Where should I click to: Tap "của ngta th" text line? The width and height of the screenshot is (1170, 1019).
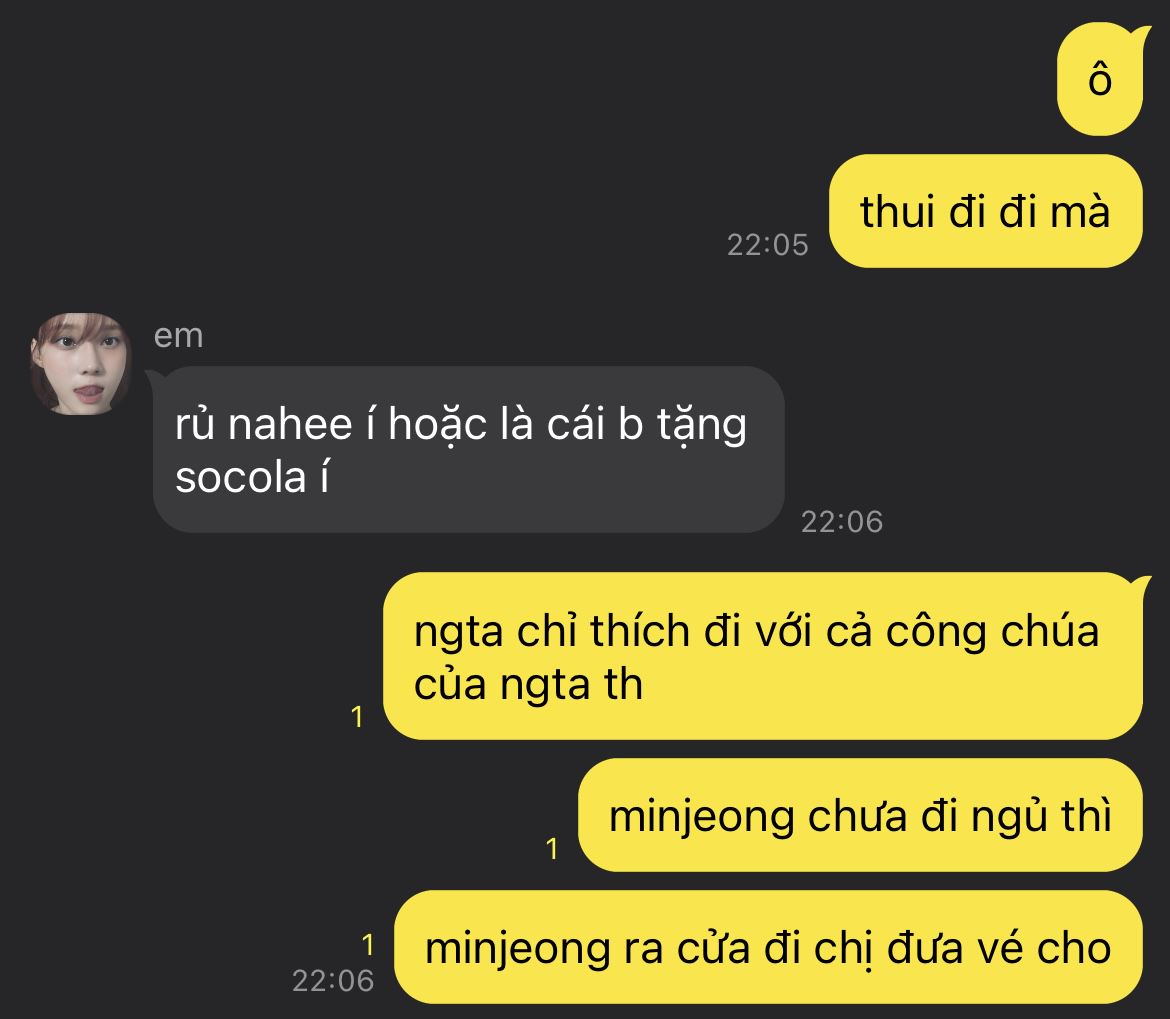(528, 685)
